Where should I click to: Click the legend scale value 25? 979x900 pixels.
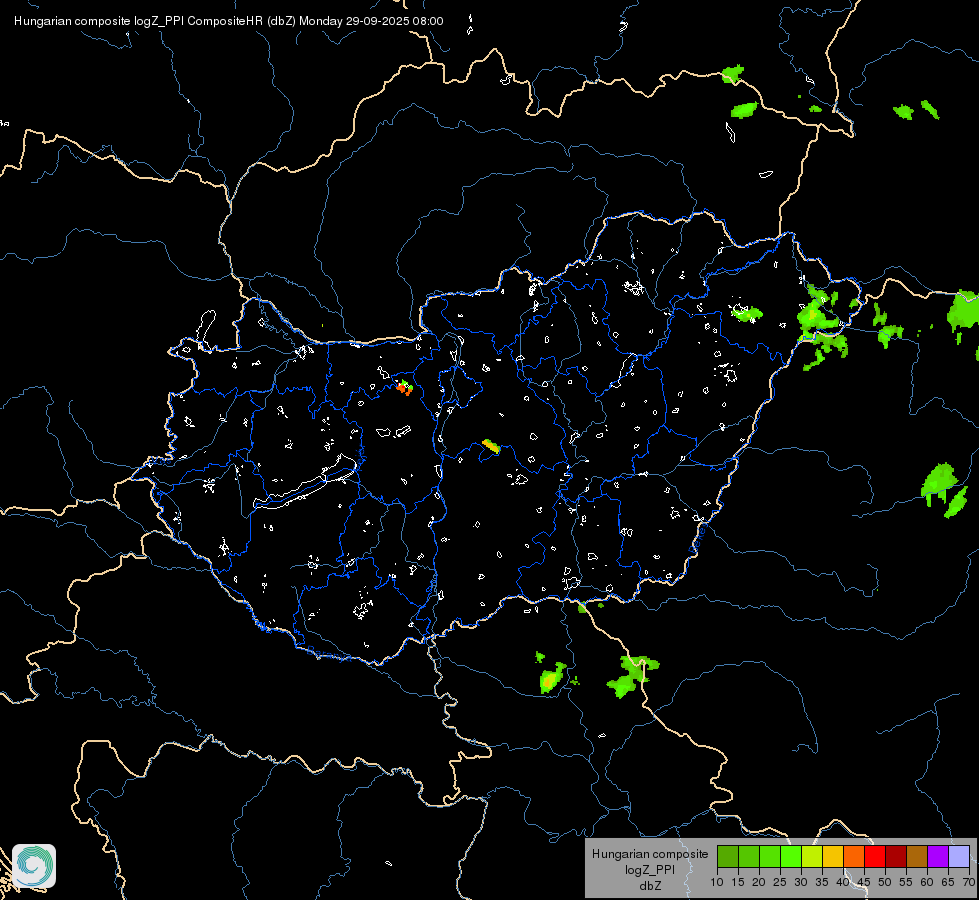[780, 883]
